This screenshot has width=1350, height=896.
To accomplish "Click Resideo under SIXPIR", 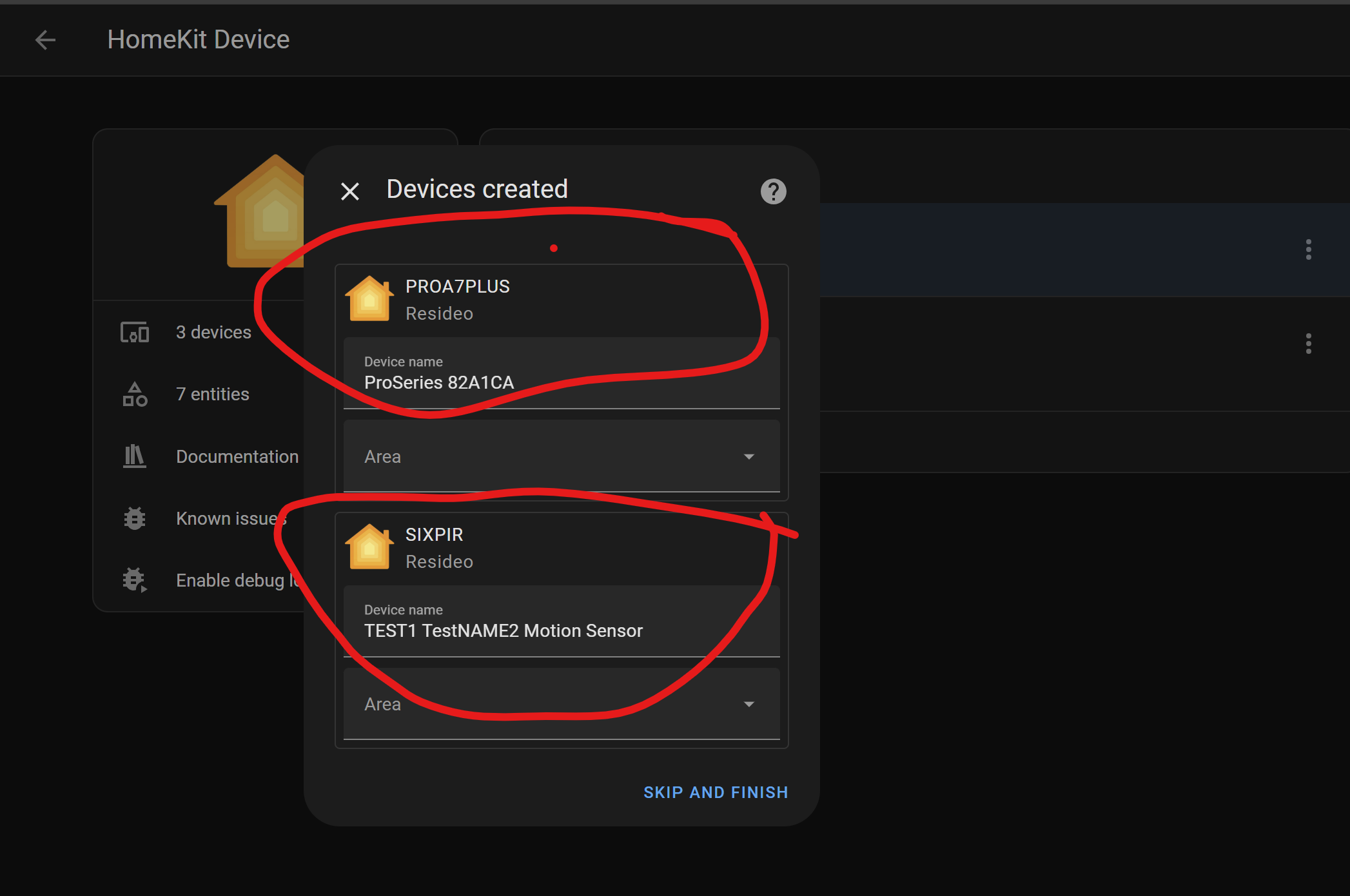I will 439,561.
